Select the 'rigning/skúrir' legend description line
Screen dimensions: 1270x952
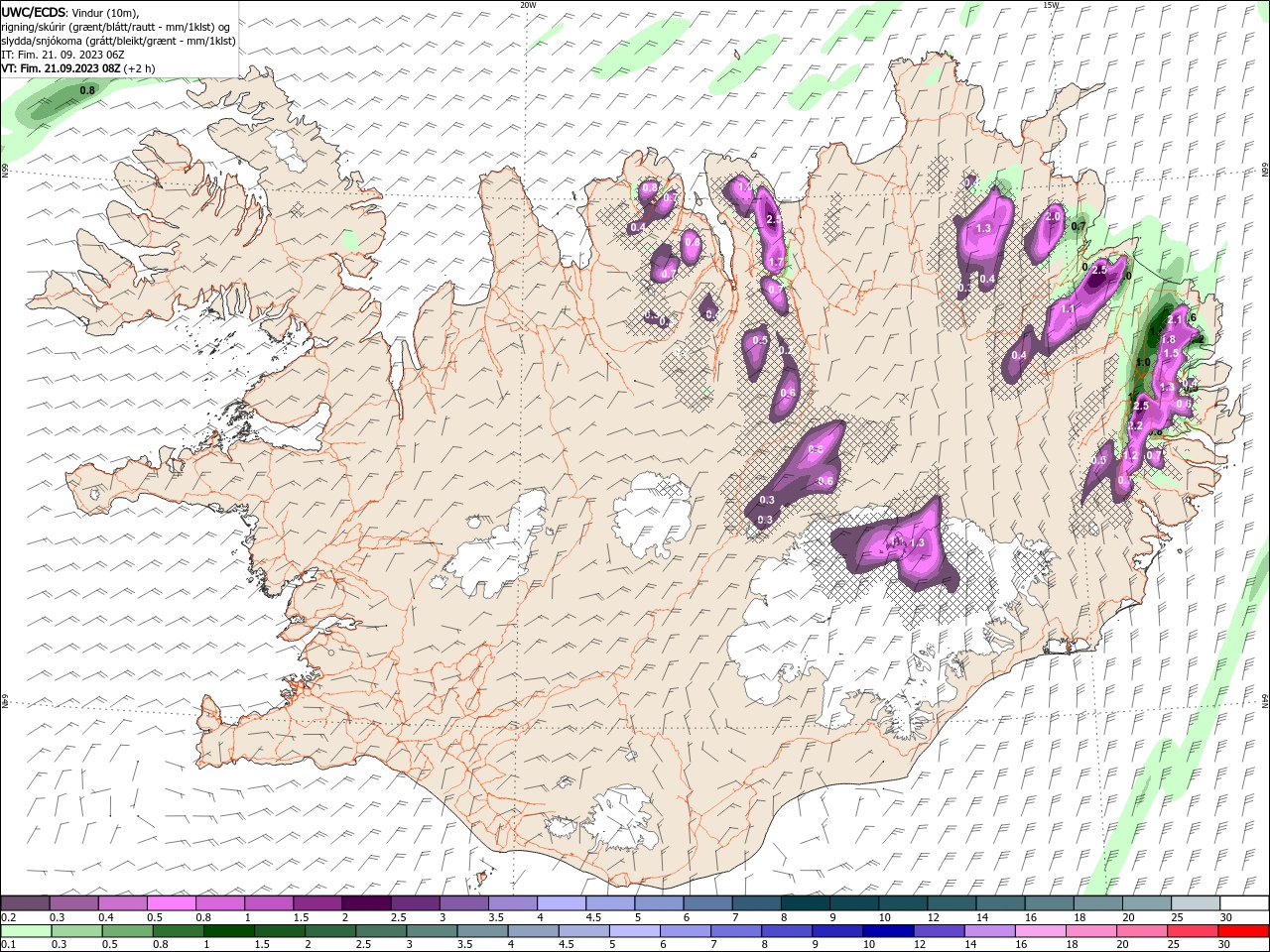pyautogui.click(x=116, y=27)
